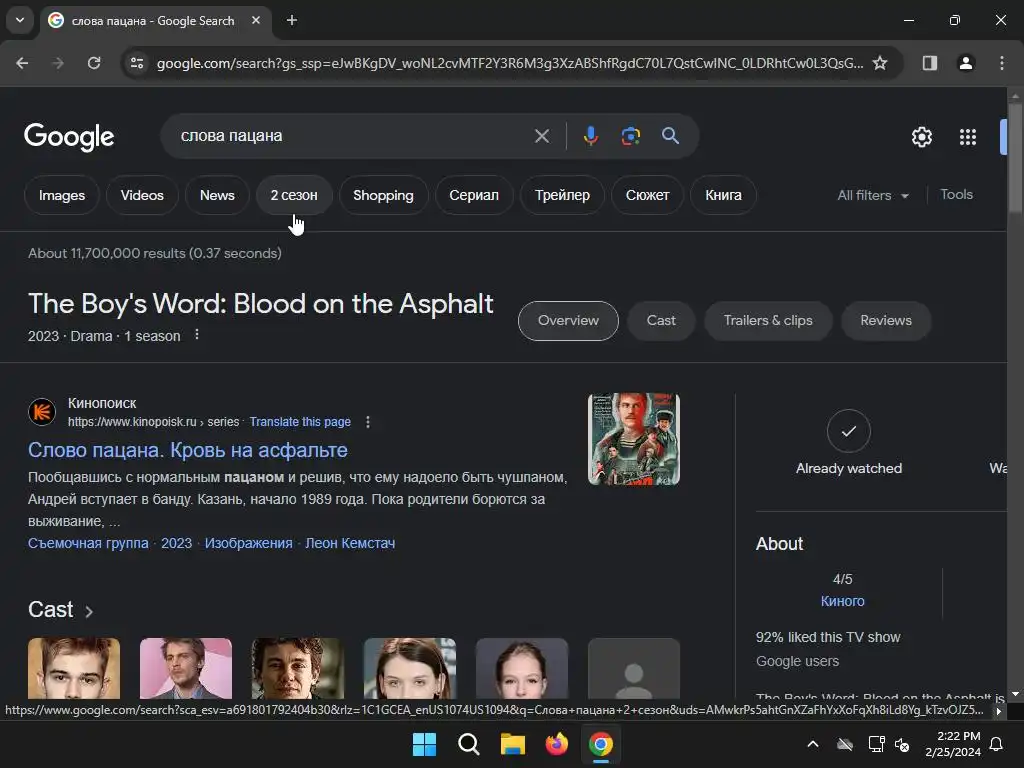
Task: Launch Firefox from taskbar
Action: click(x=556, y=744)
